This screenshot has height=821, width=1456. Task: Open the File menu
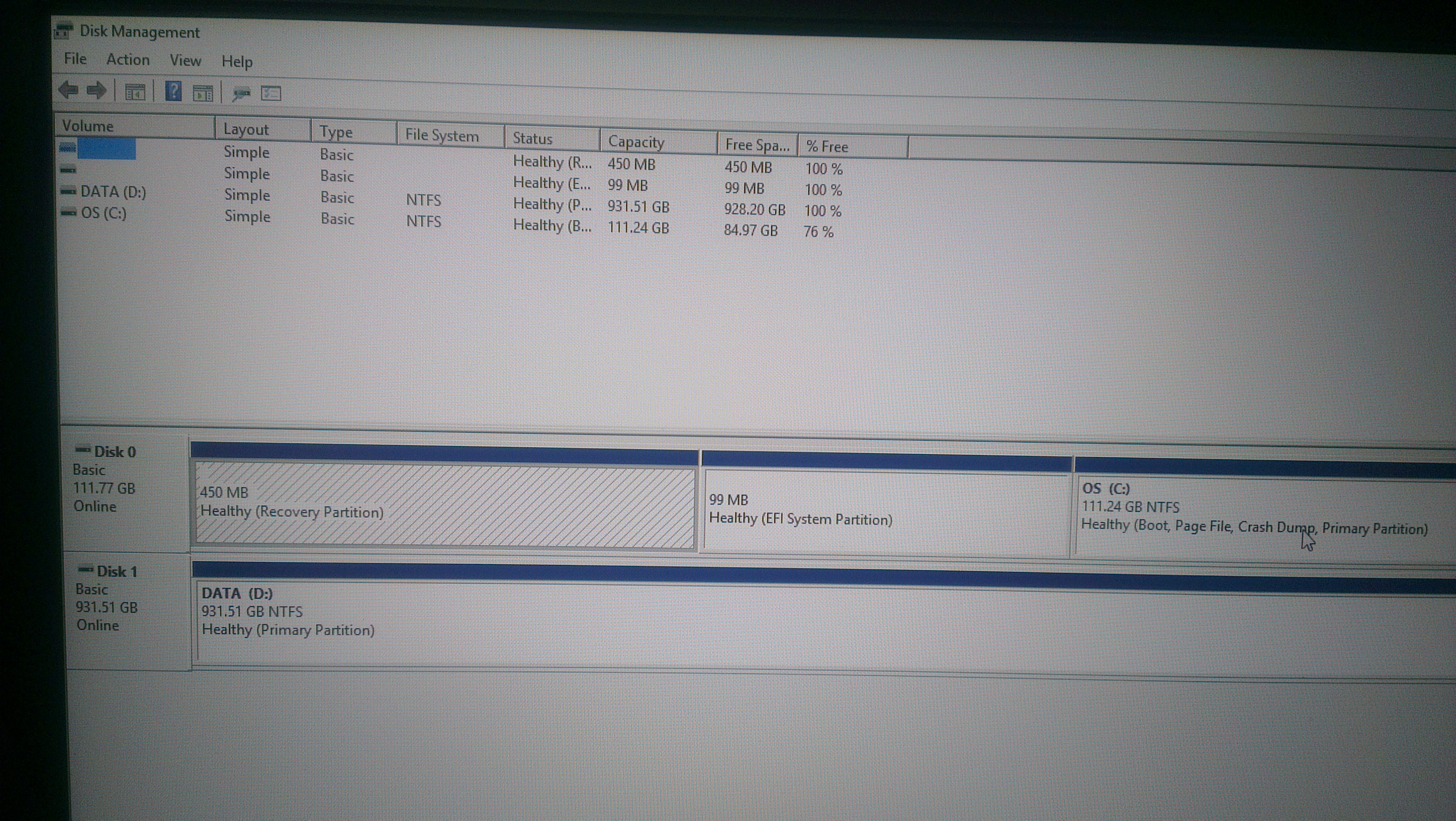75,59
